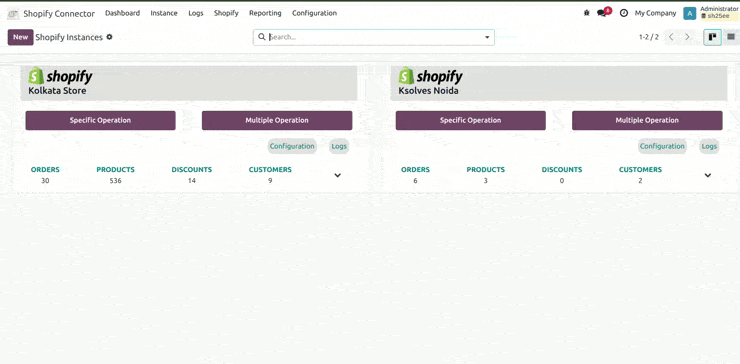The image size is (740, 364).
Task: Open the Shopify Instances gear settings
Action: tap(109, 37)
